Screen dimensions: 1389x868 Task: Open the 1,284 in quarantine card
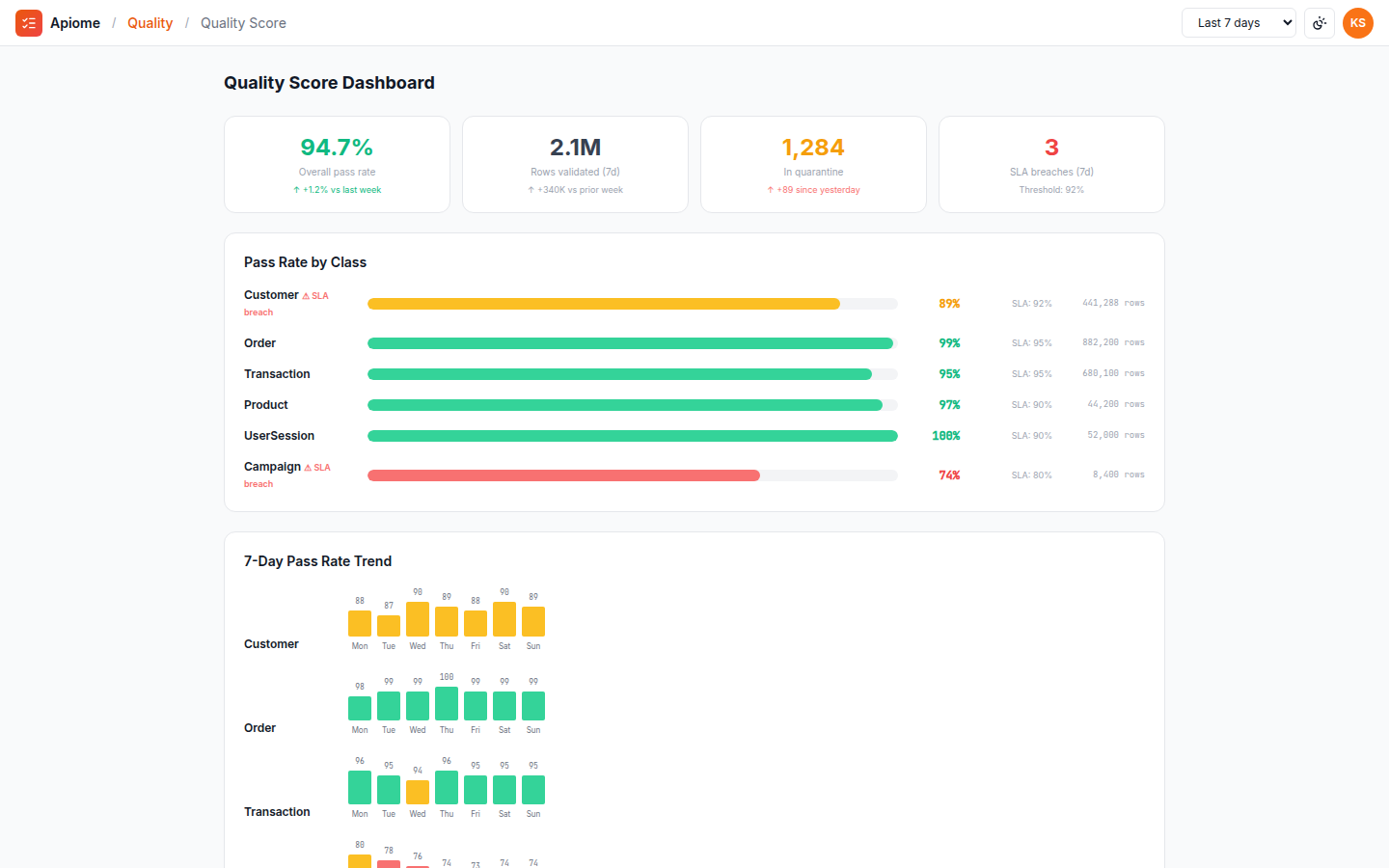[813, 164]
